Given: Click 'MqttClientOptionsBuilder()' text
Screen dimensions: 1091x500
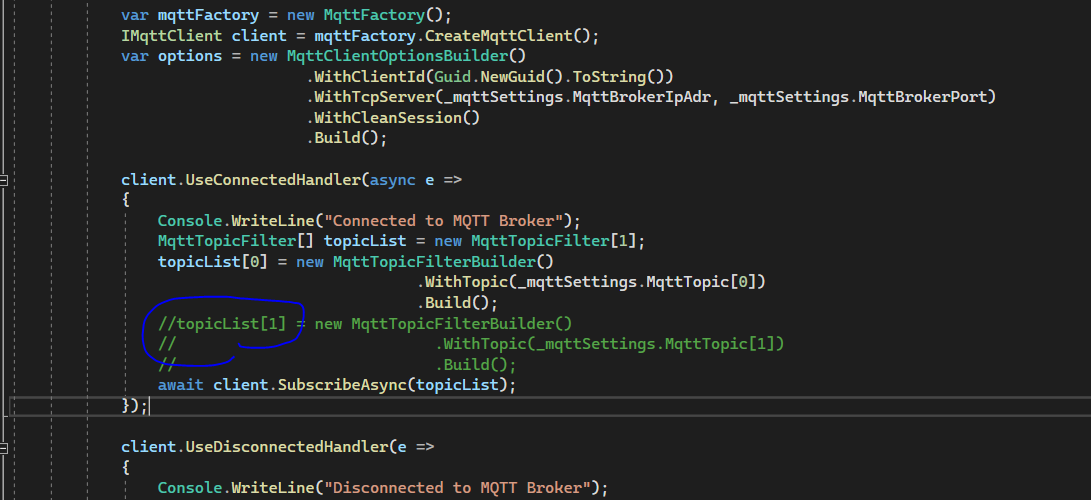Looking at the screenshot, I should (406, 56).
